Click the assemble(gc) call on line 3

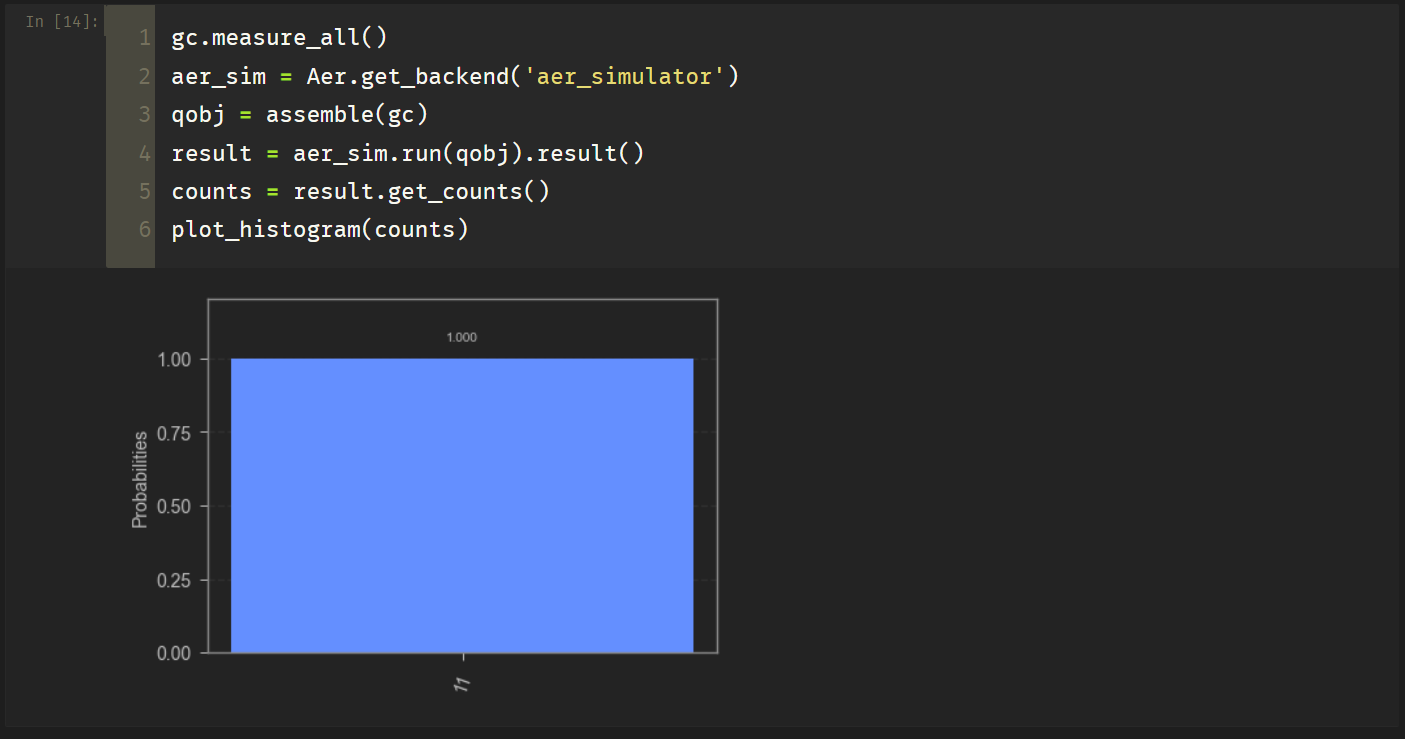click(x=346, y=115)
